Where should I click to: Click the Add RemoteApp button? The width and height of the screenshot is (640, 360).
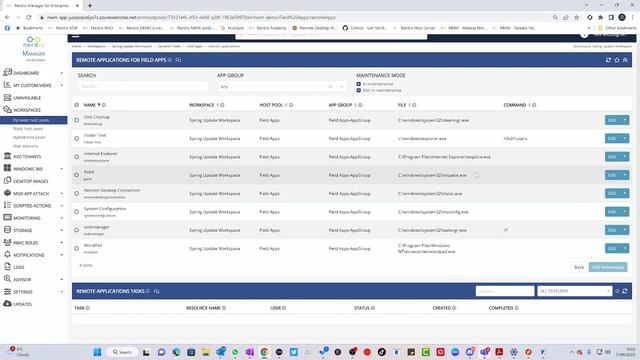pos(608,267)
